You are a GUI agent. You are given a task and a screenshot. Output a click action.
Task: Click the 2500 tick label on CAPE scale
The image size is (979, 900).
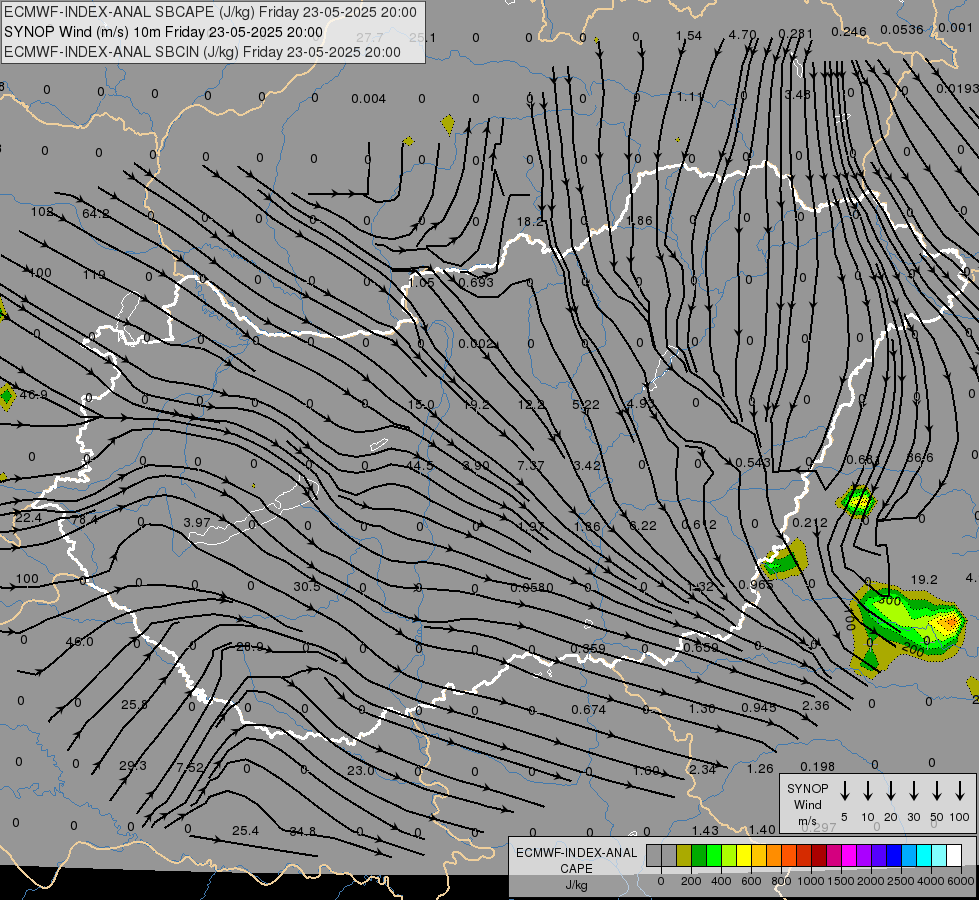(901, 881)
